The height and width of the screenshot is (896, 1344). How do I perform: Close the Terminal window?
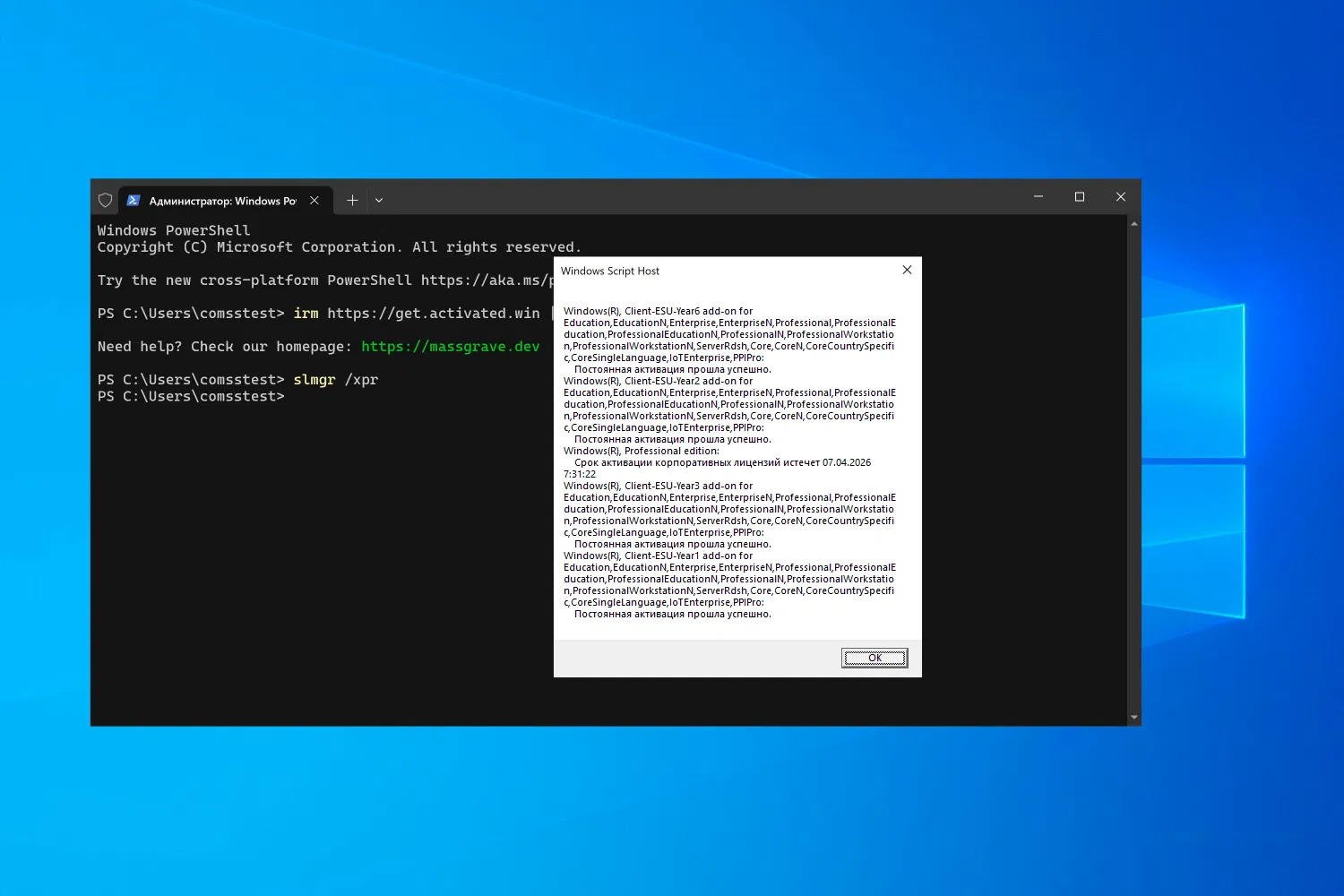(1121, 197)
